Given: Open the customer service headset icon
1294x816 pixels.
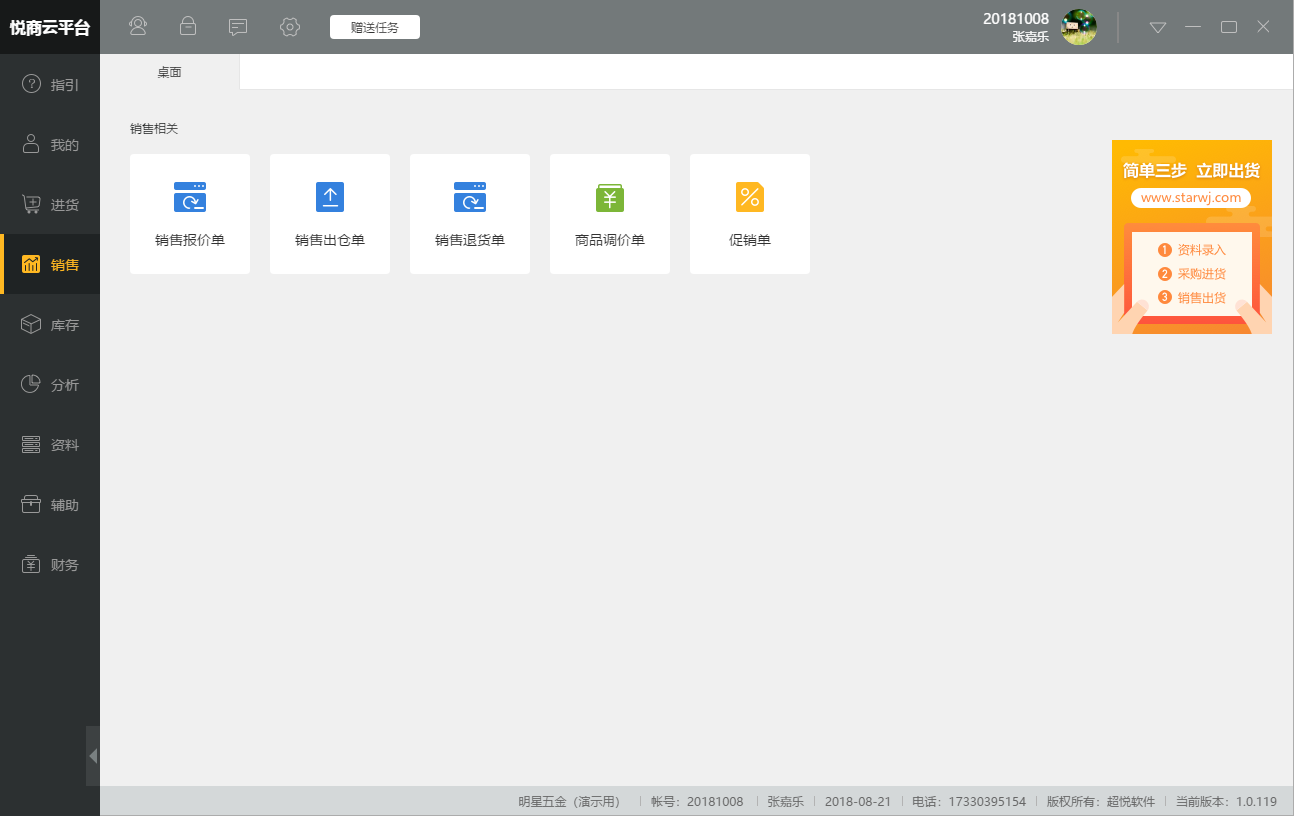Looking at the screenshot, I should (138, 27).
